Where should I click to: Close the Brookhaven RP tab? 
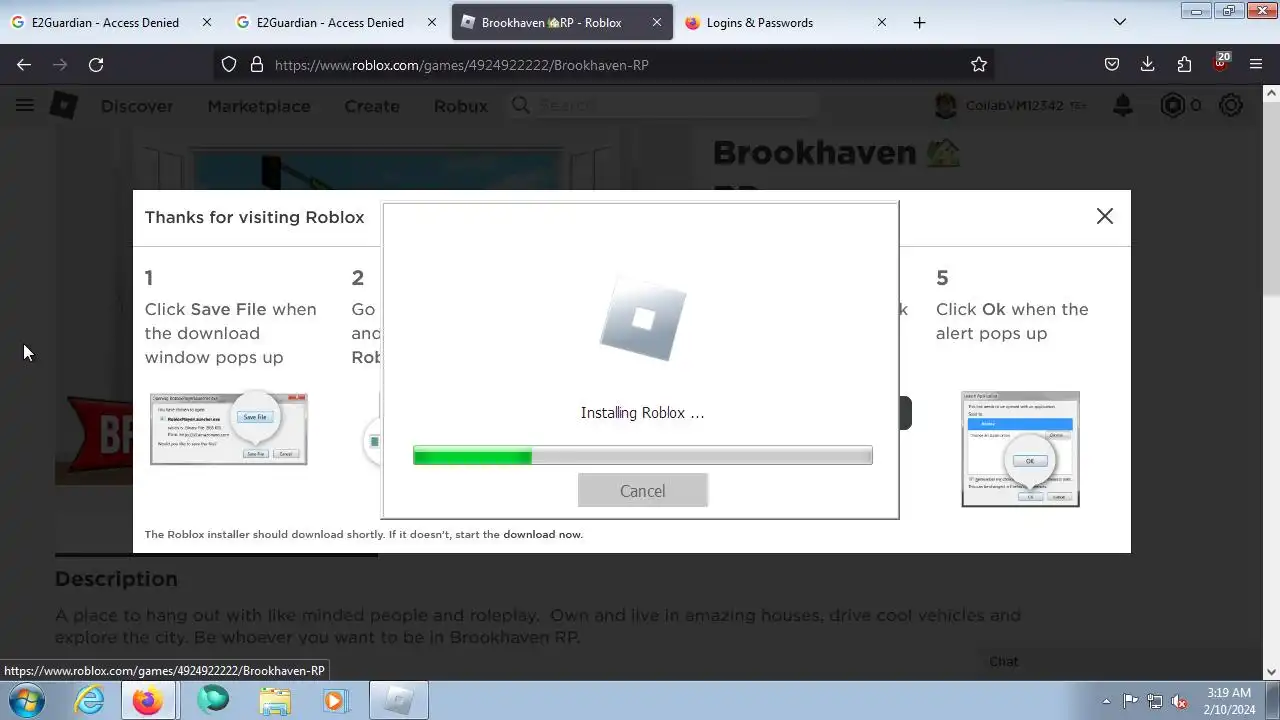[656, 22]
